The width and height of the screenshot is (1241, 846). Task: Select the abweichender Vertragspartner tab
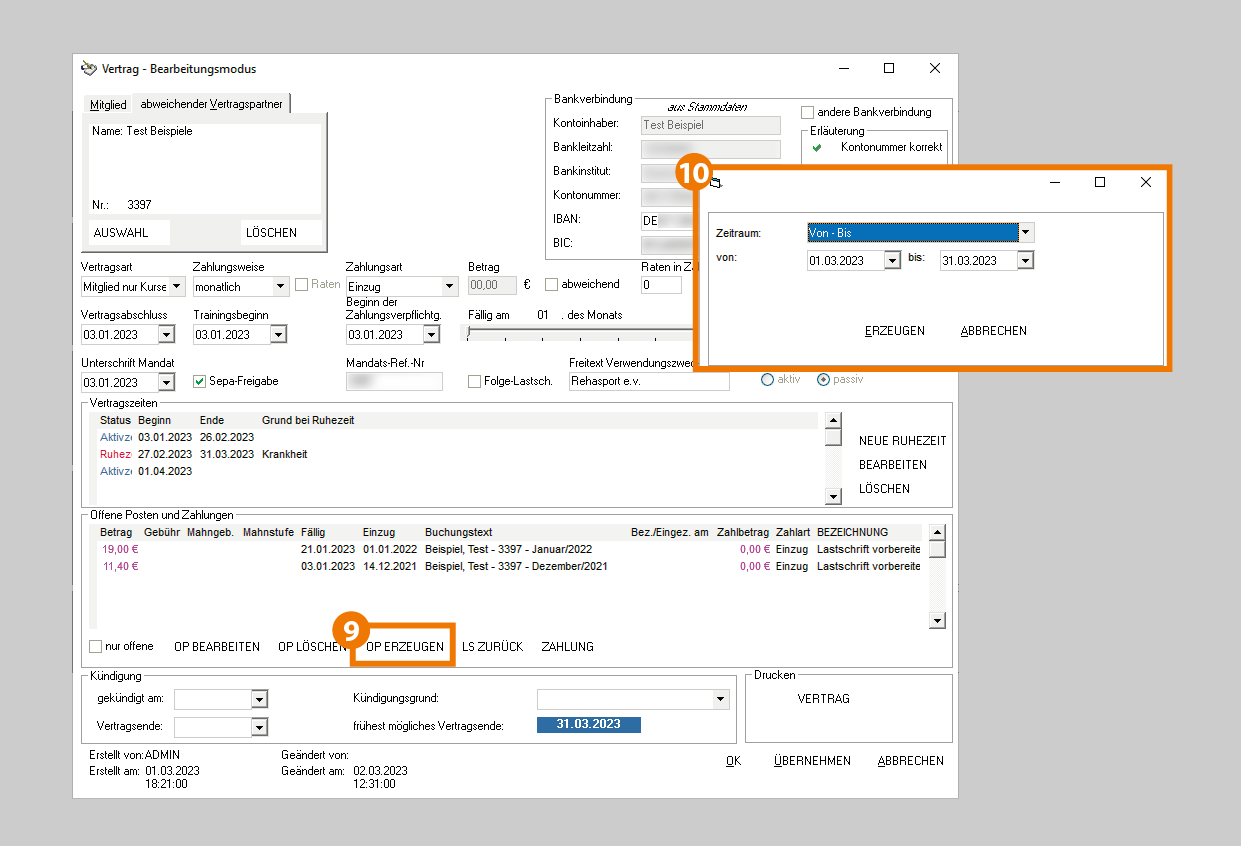tap(211, 104)
